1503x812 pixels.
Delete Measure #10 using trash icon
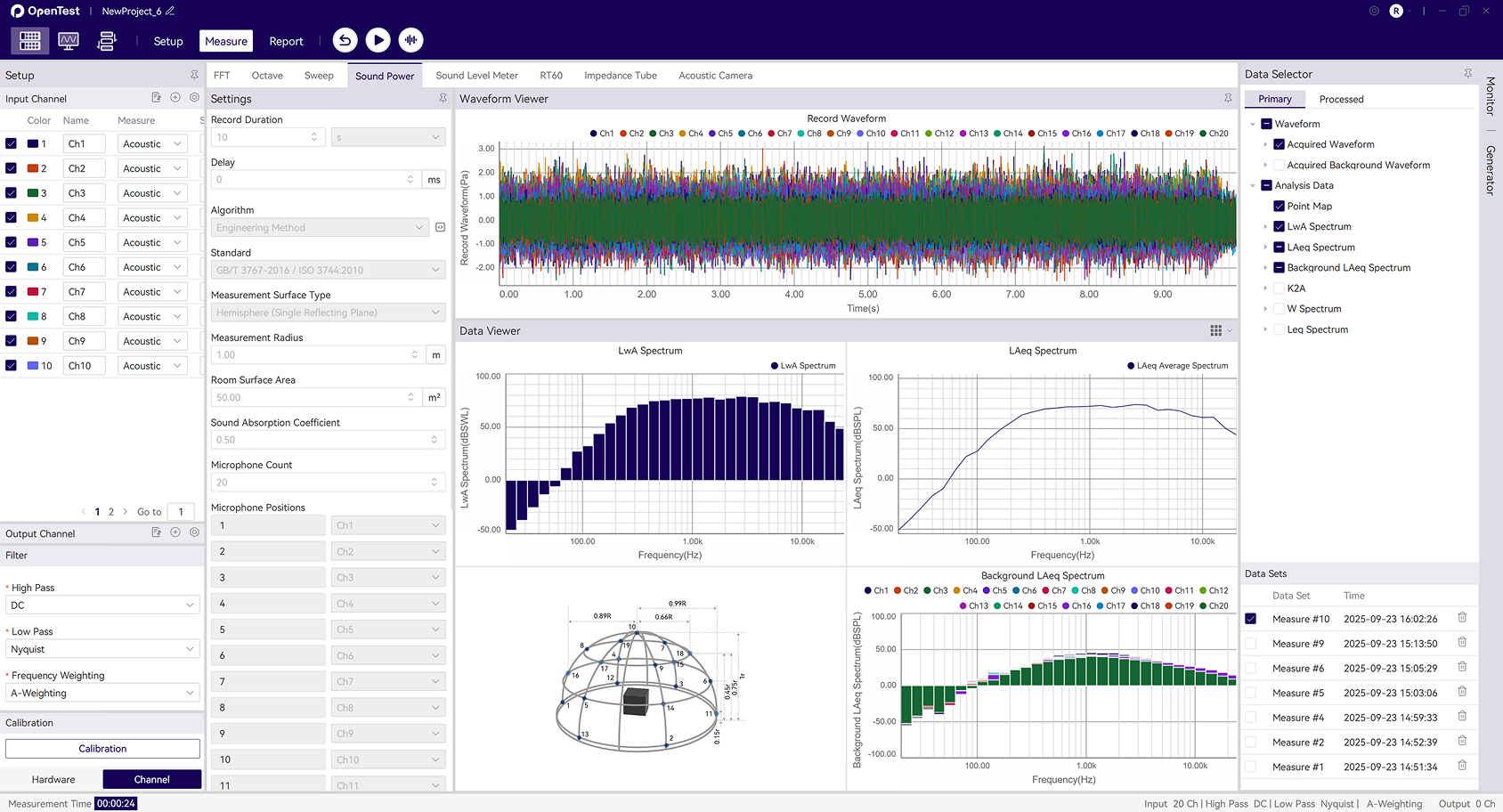click(x=1462, y=618)
